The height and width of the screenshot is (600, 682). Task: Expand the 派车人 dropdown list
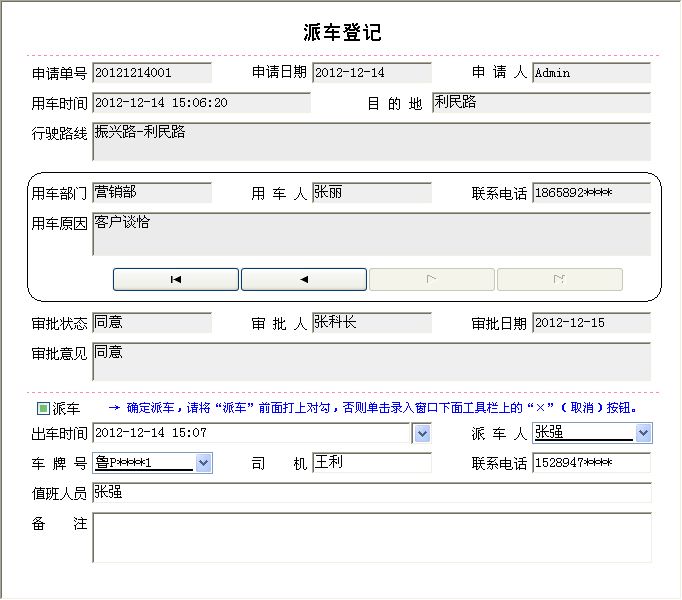click(x=643, y=433)
